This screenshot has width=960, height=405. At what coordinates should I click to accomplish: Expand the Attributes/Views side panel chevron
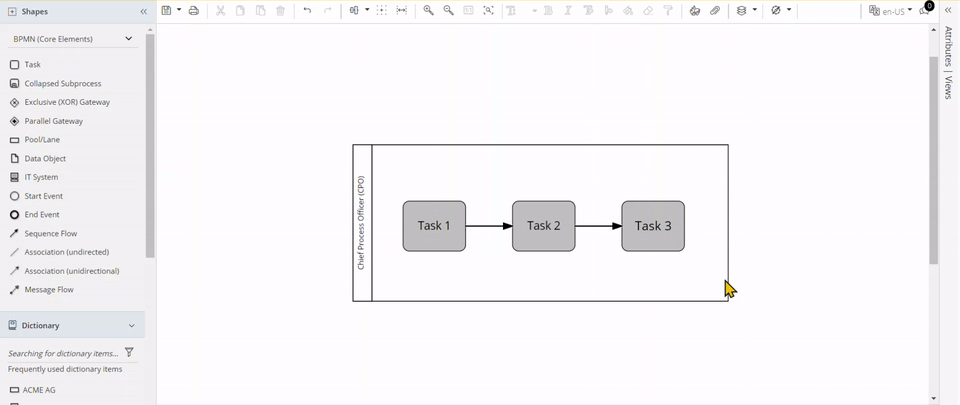point(948,10)
